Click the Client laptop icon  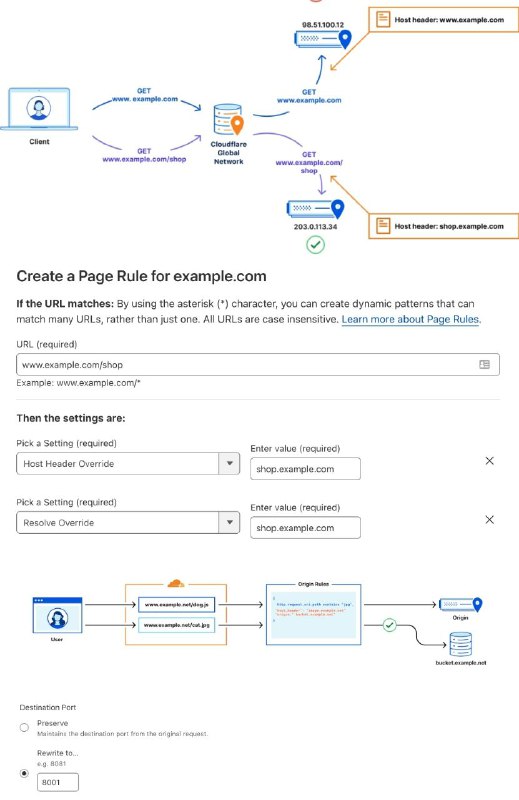[x=39, y=109]
